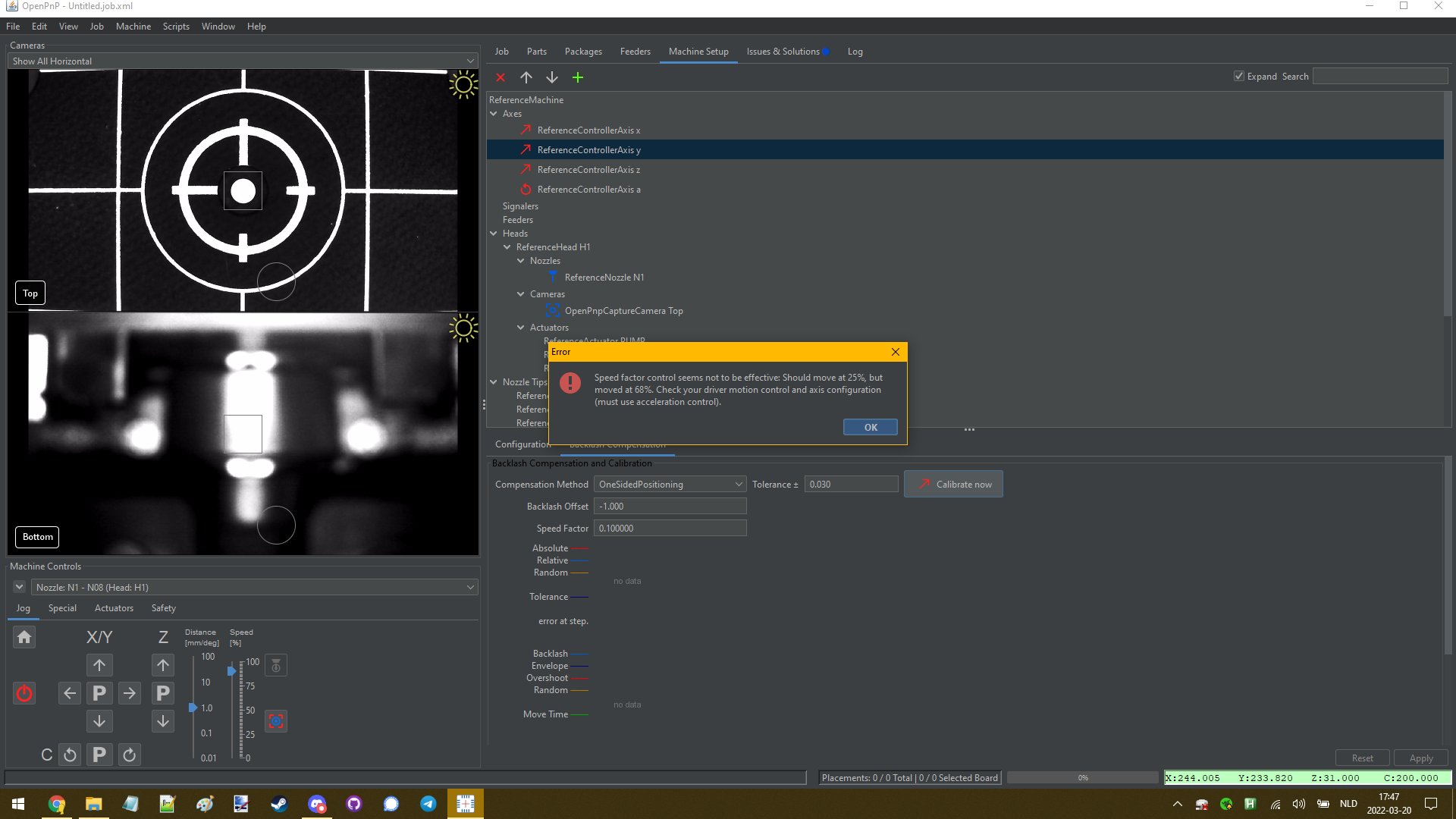1456x819 pixels.
Task: Jog Z axis down arrow
Action: point(163,721)
